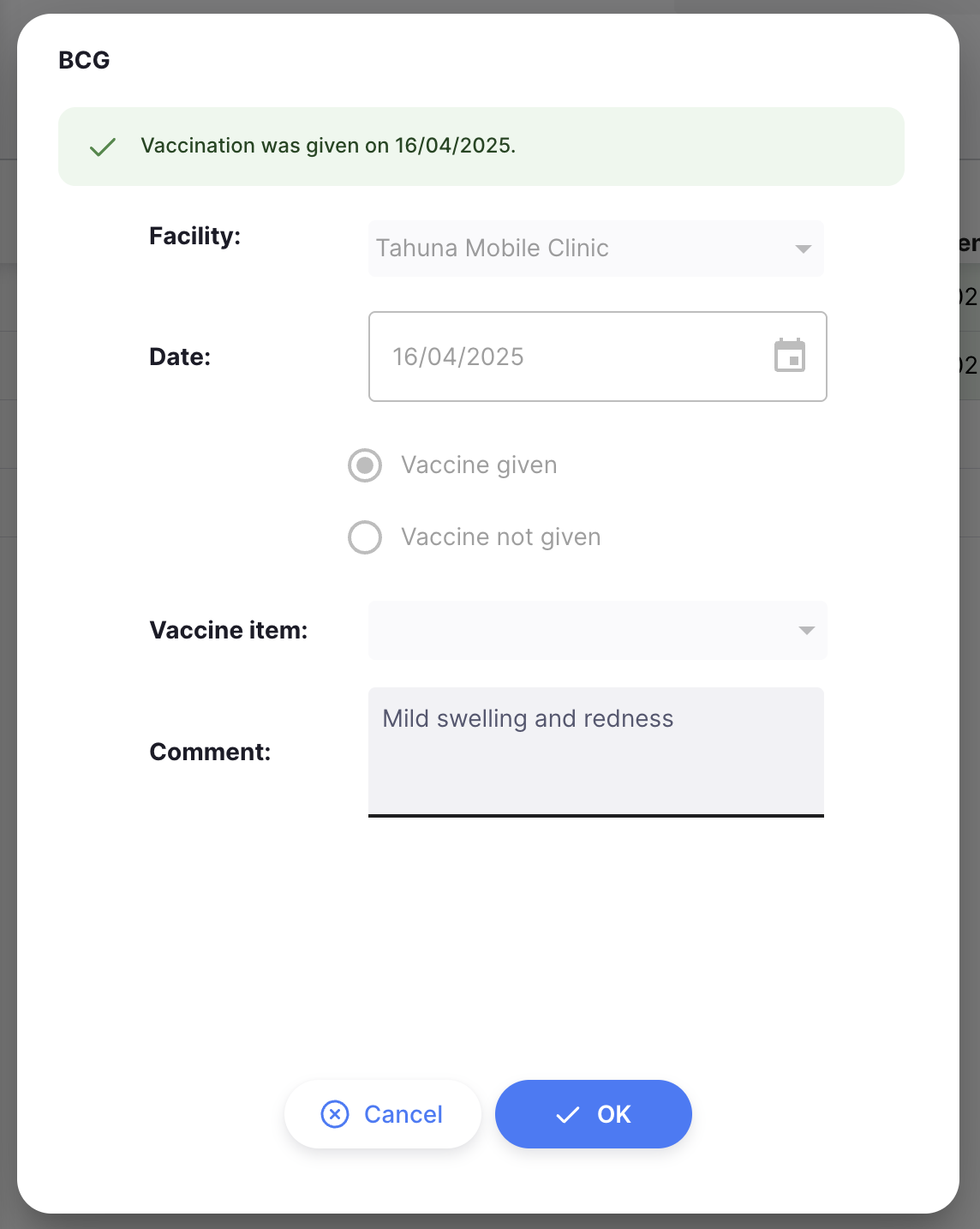The height and width of the screenshot is (1229, 980).
Task: Click the green checkmark in the confirmation banner
Action: point(103,147)
